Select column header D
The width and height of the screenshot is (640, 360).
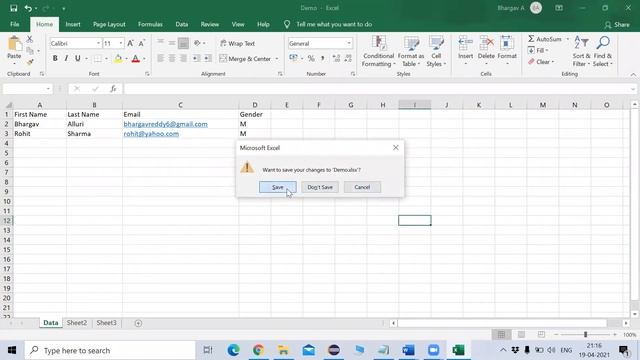point(255,105)
